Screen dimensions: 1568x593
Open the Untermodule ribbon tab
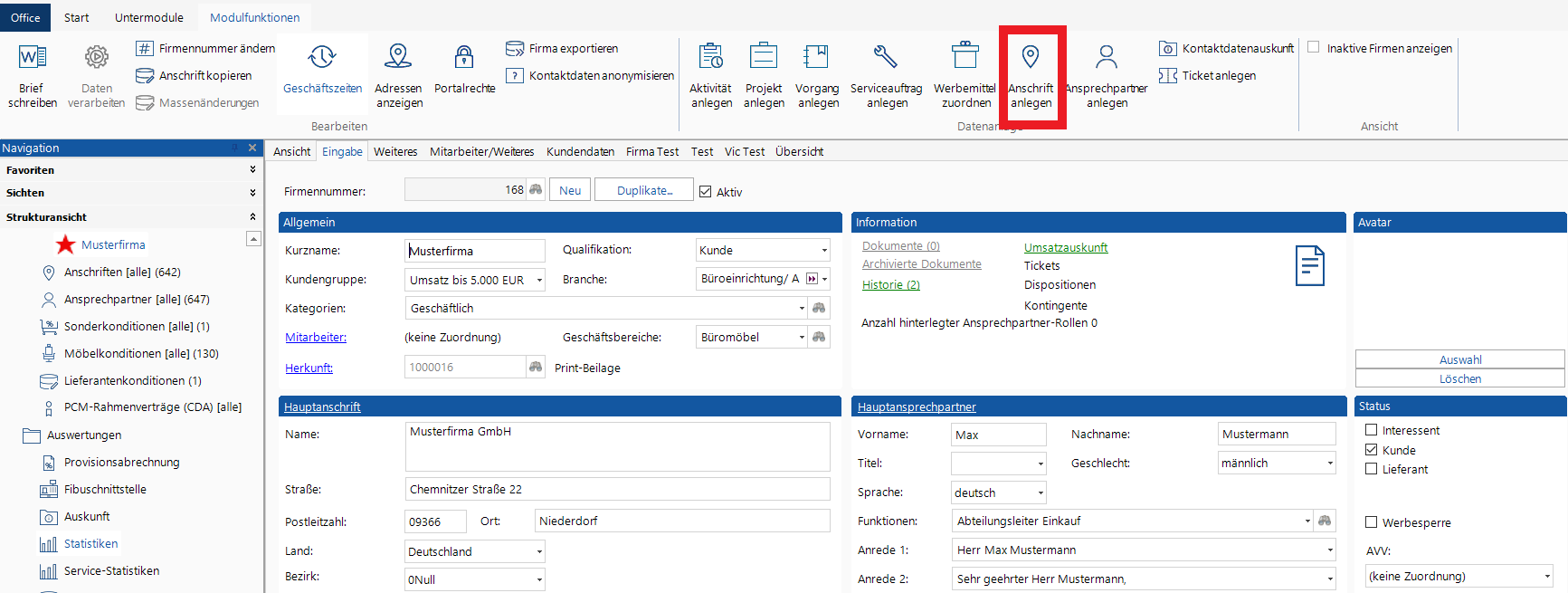point(148,17)
